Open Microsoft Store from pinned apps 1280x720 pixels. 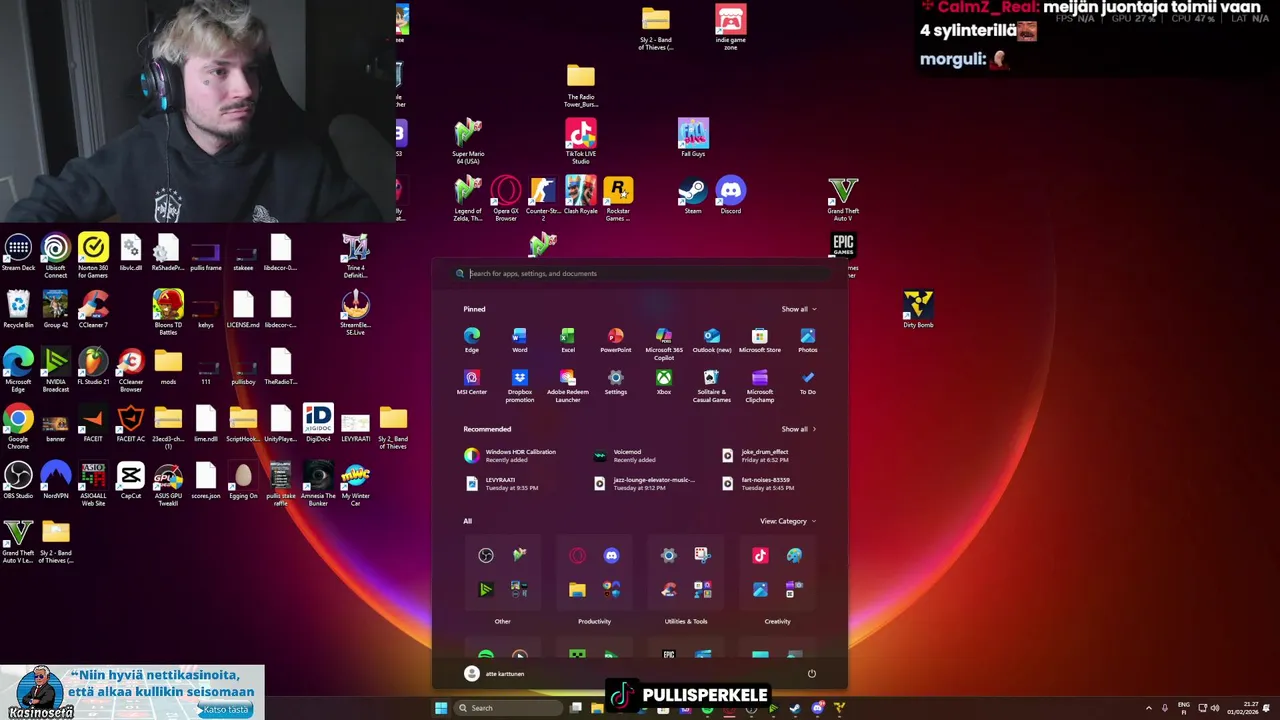(x=760, y=340)
